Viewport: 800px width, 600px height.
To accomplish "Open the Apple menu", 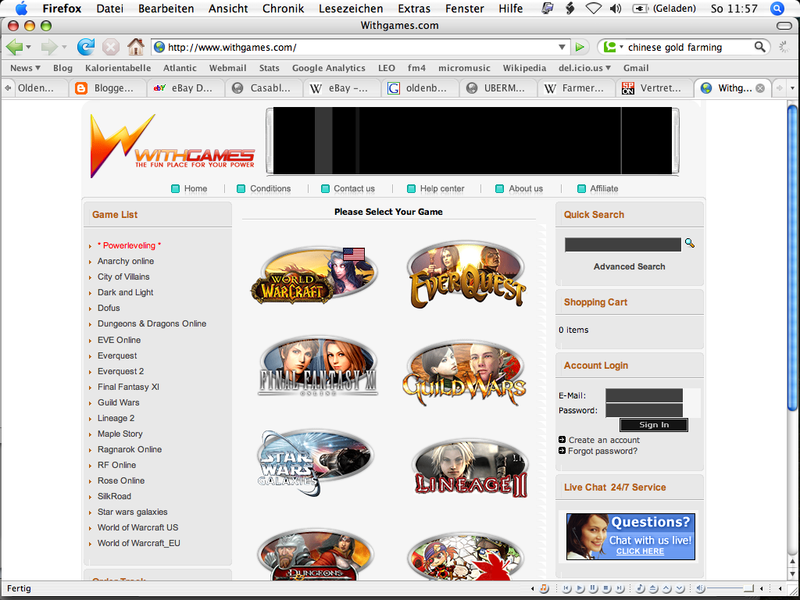I will coord(21,9).
